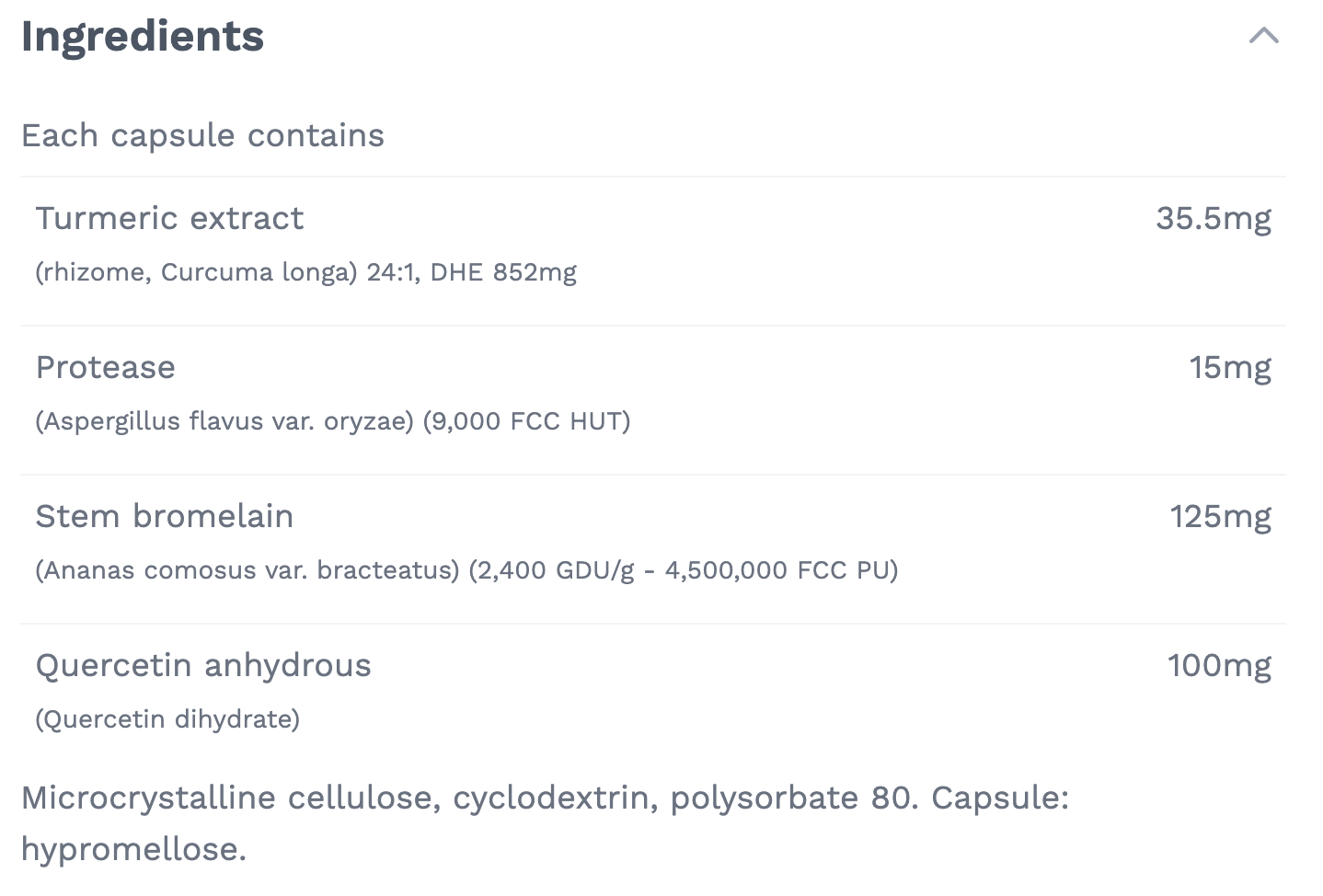The width and height of the screenshot is (1323, 896).
Task: Select the Protease ingredient name
Action: [x=105, y=367]
